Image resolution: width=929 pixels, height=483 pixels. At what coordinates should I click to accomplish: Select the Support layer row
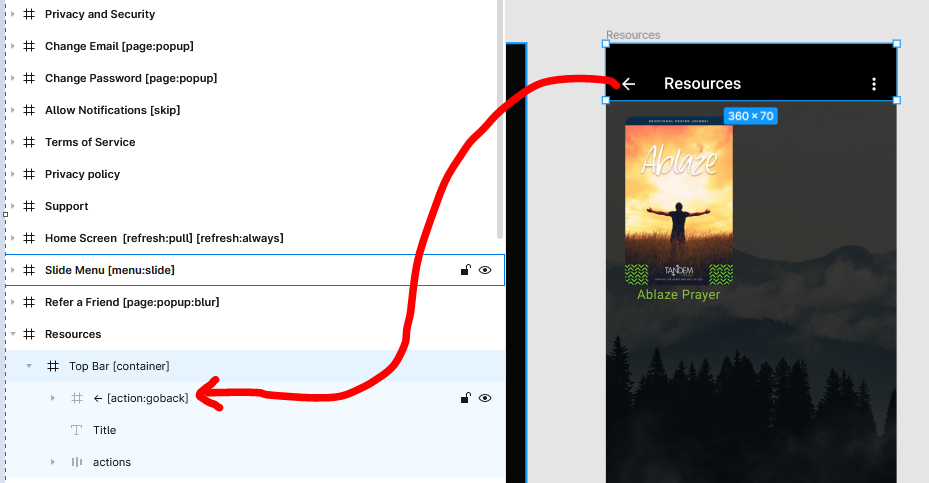255,206
